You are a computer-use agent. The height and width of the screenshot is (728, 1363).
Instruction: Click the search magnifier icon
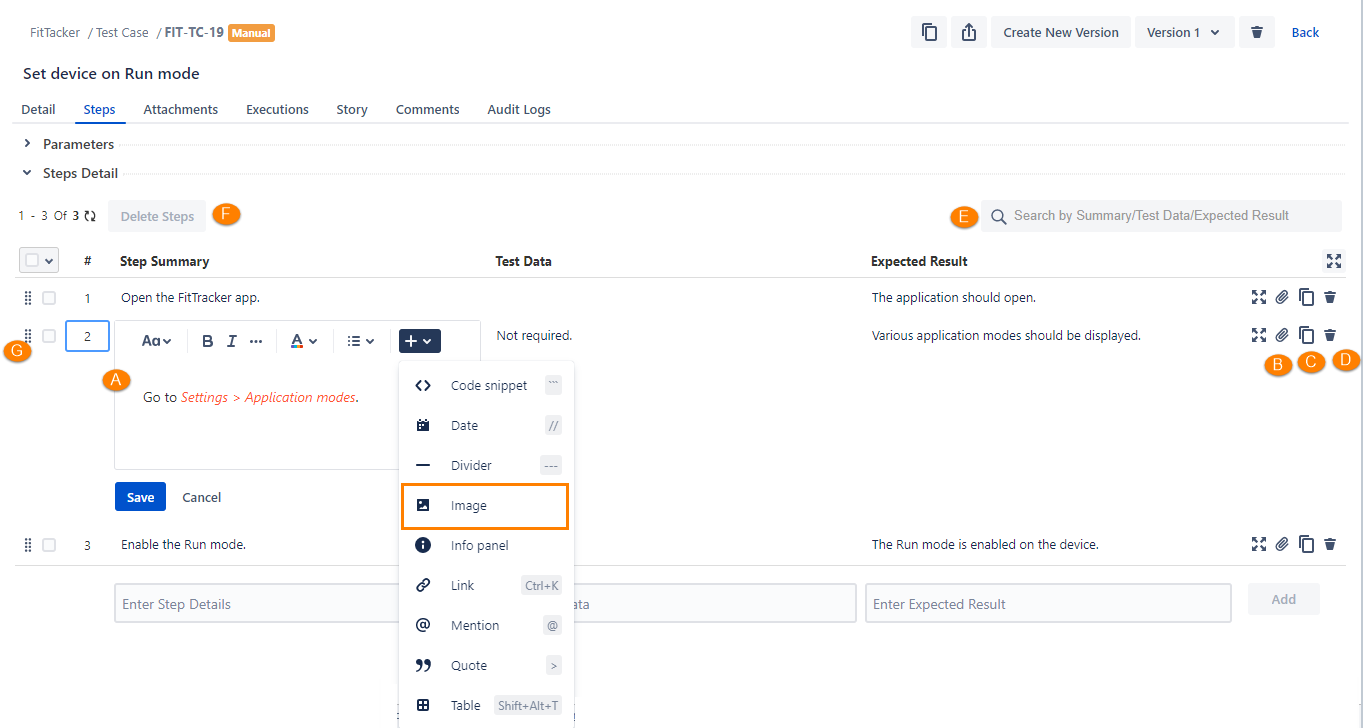[998, 216]
